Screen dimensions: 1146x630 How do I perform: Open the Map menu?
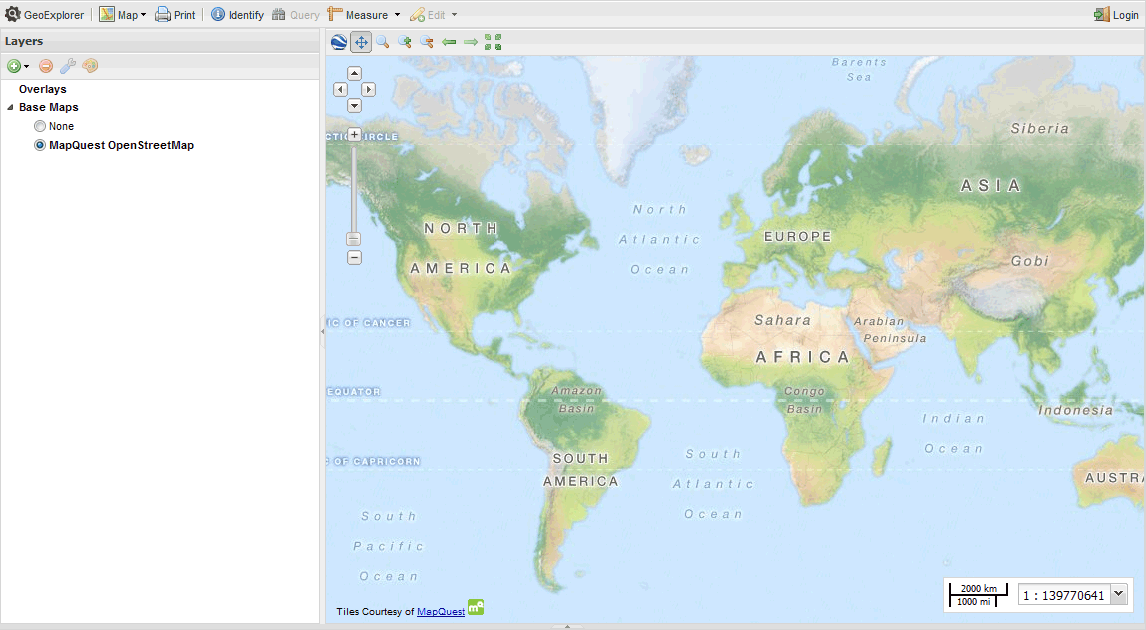point(121,14)
